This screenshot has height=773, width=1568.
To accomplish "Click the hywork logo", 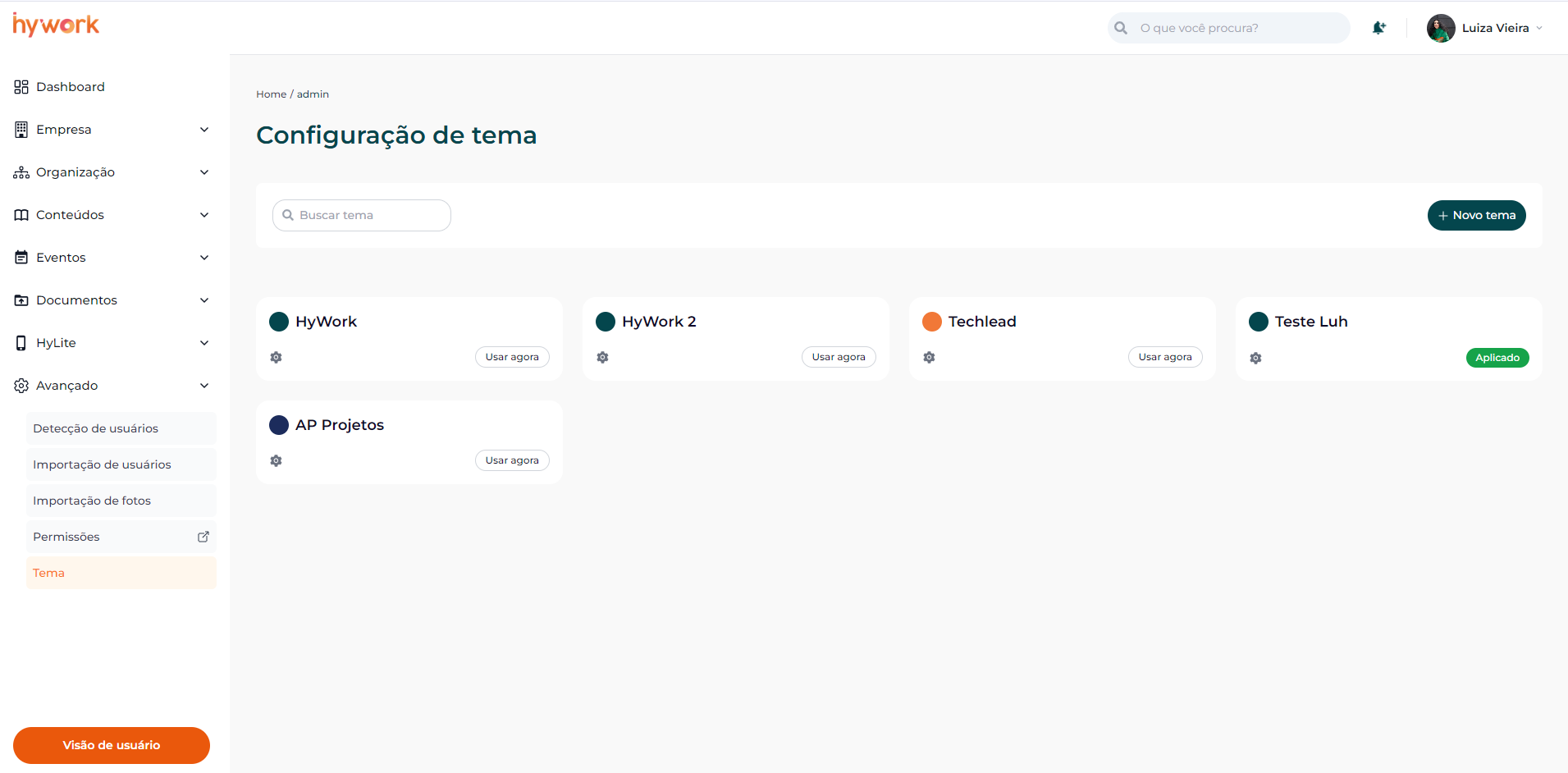I will click(56, 25).
